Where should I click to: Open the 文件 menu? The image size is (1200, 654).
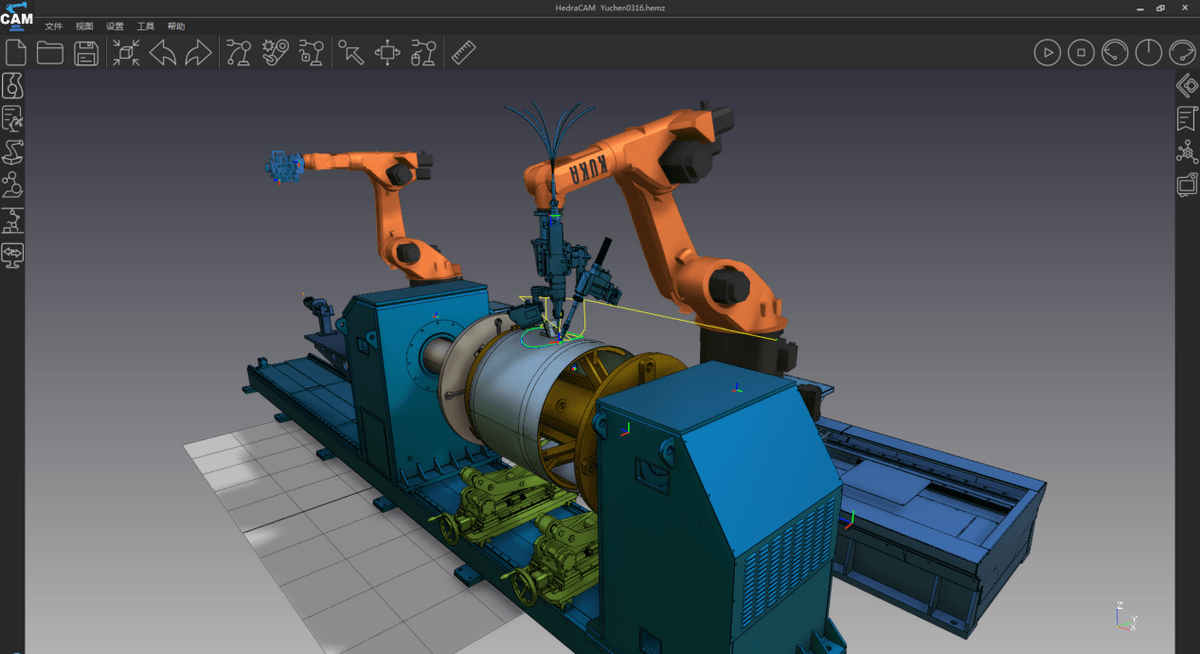pos(54,26)
